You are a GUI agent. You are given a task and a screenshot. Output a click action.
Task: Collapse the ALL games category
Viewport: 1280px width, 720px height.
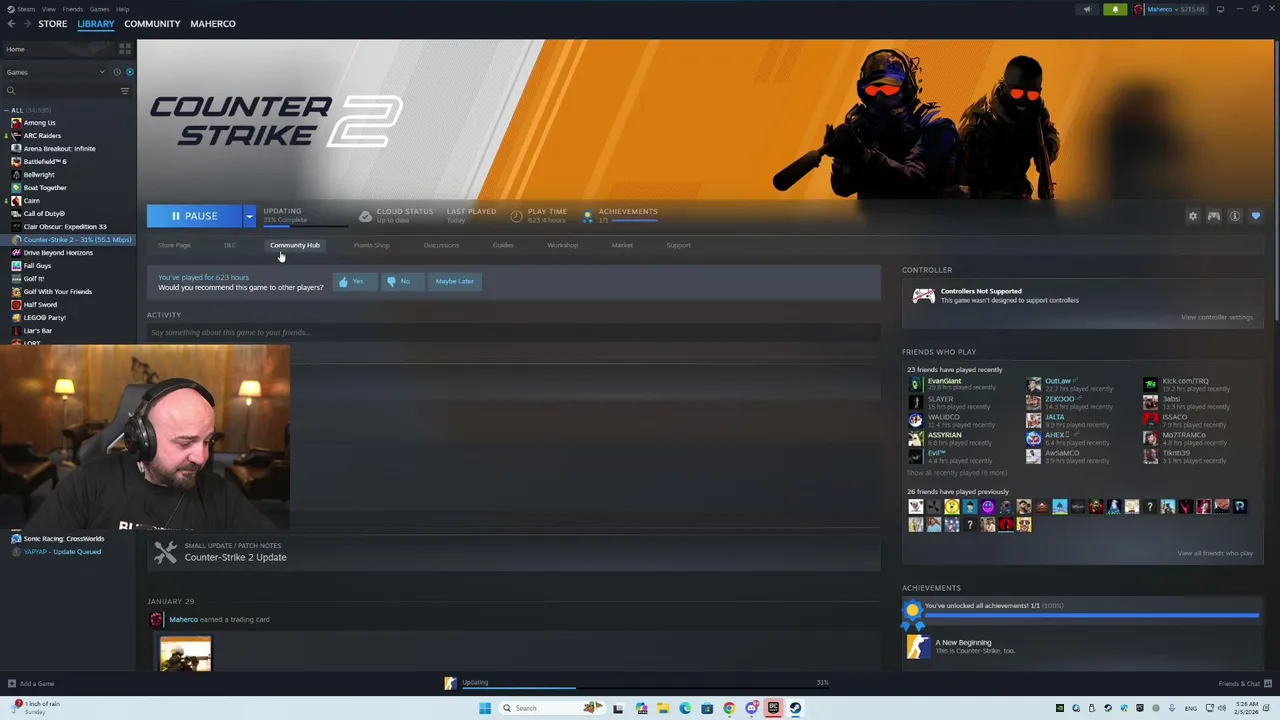pyautogui.click(x=7, y=110)
